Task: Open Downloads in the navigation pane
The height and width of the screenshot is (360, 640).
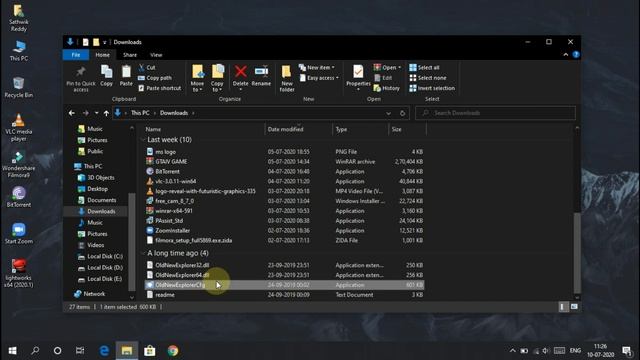Action: [x=101, y=211]
